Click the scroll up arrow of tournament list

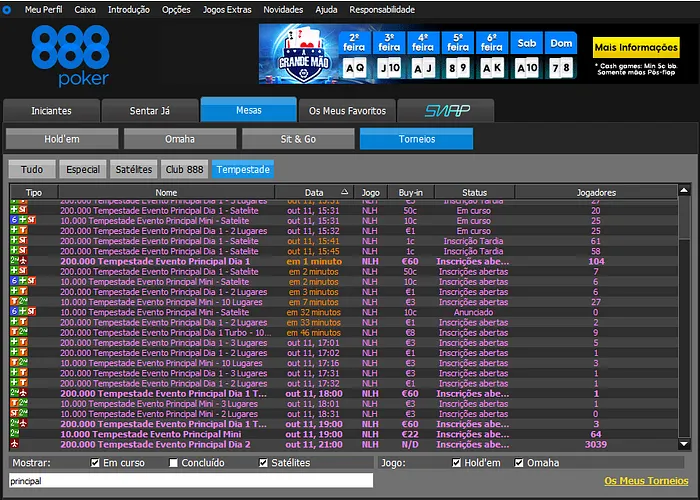click(684, 191)
